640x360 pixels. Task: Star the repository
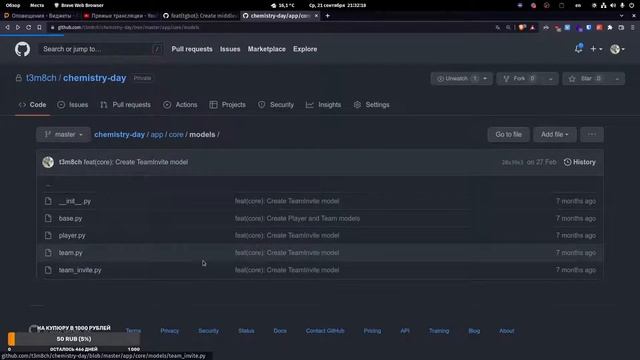(586, 78)
